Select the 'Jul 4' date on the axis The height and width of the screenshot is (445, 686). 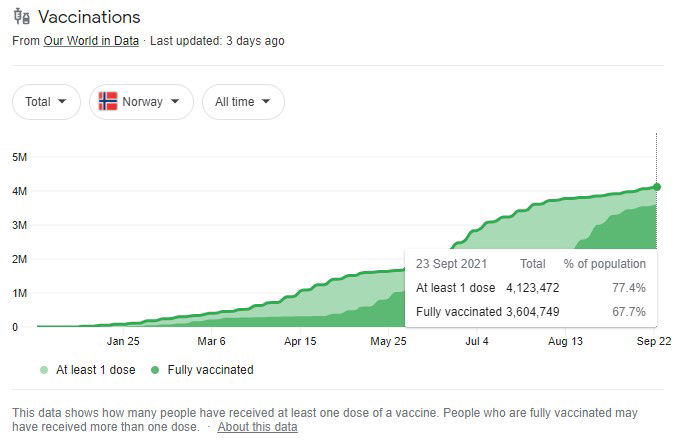click(x=477, y=341)
